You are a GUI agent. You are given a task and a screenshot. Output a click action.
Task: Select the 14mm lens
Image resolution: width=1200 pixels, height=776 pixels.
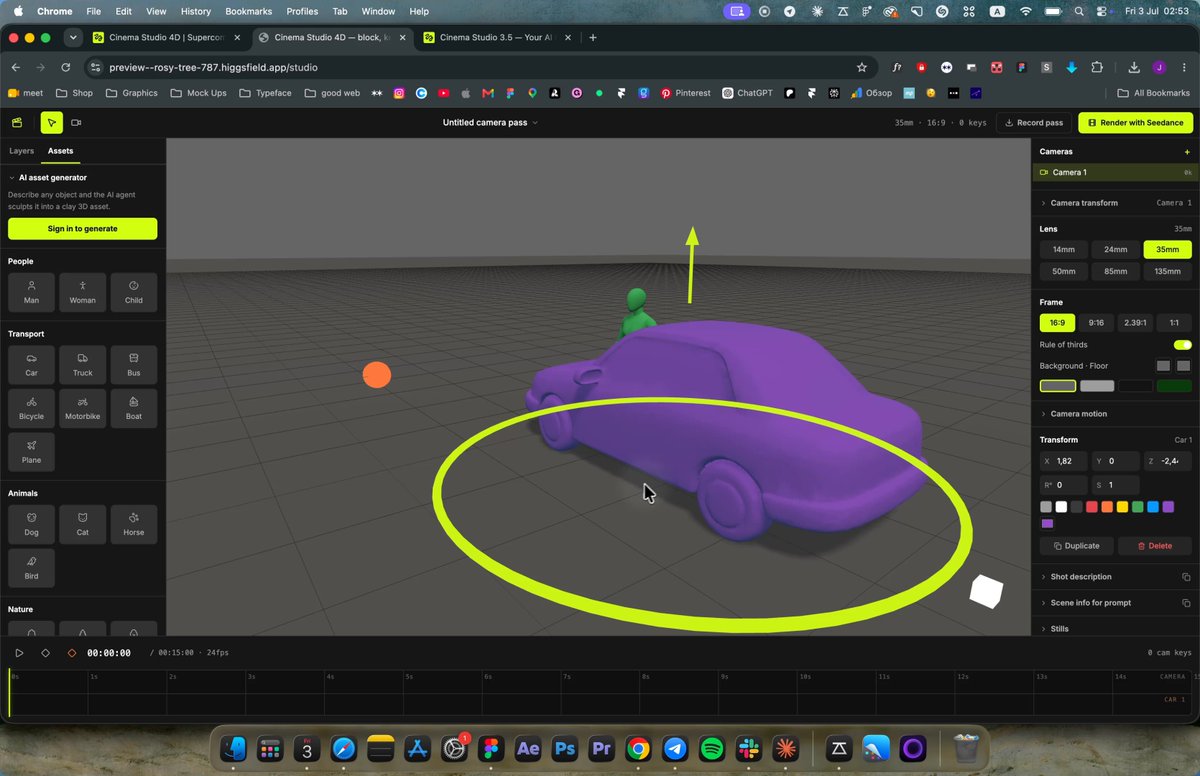[x=1064, y=250]
